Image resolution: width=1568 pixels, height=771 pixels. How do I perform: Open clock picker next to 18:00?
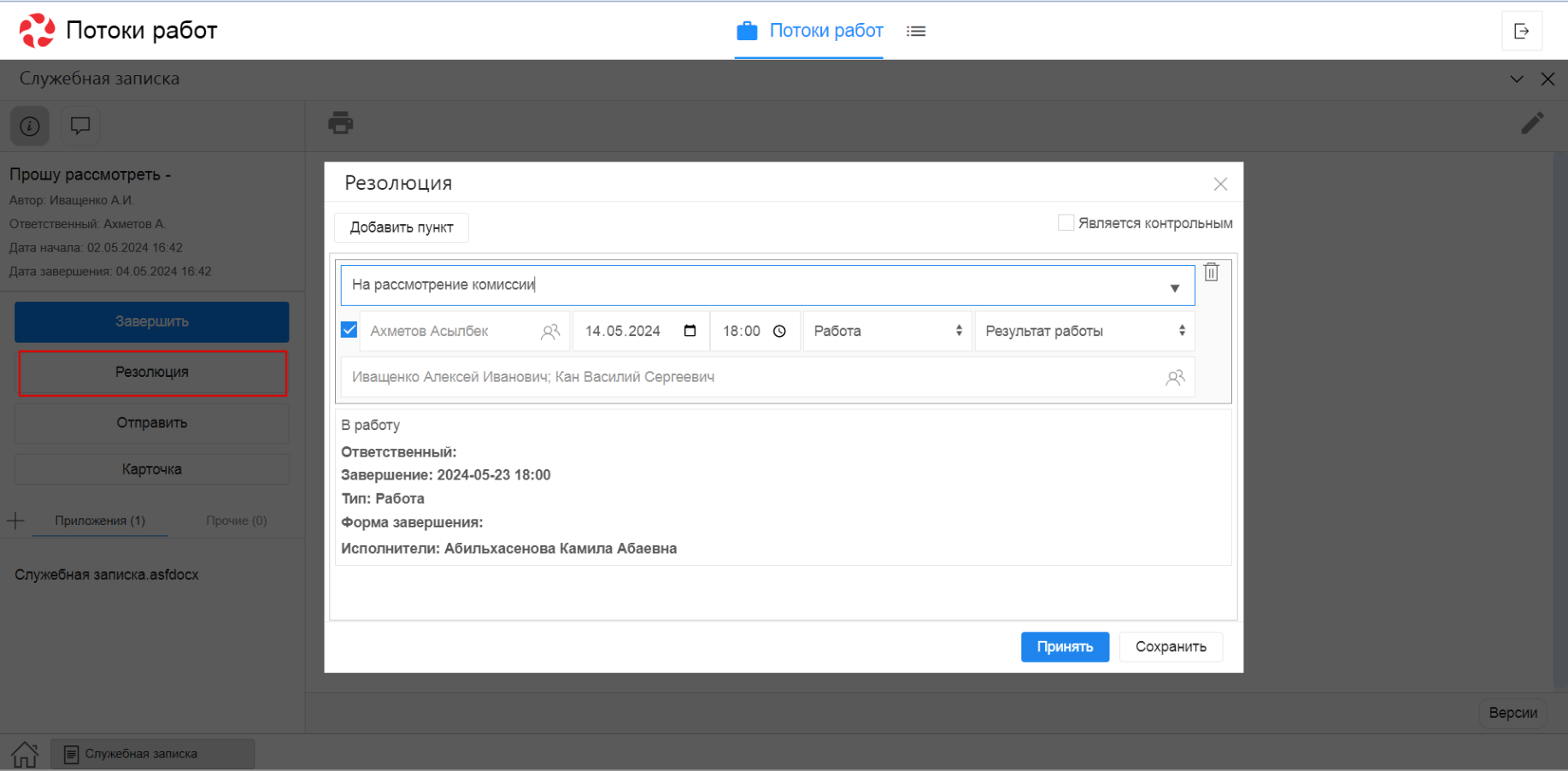(779, 331)
